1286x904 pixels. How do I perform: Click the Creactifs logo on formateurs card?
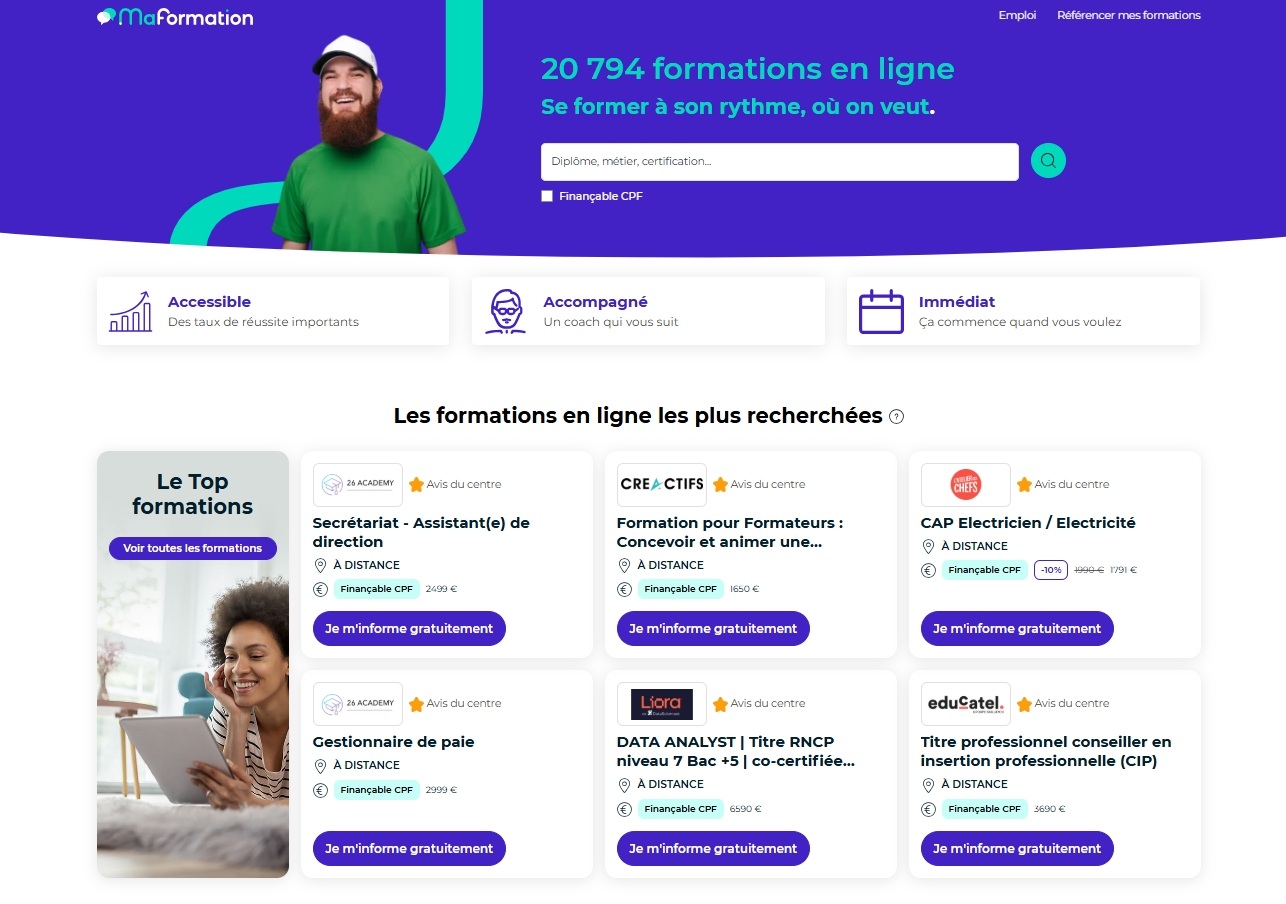662,484
